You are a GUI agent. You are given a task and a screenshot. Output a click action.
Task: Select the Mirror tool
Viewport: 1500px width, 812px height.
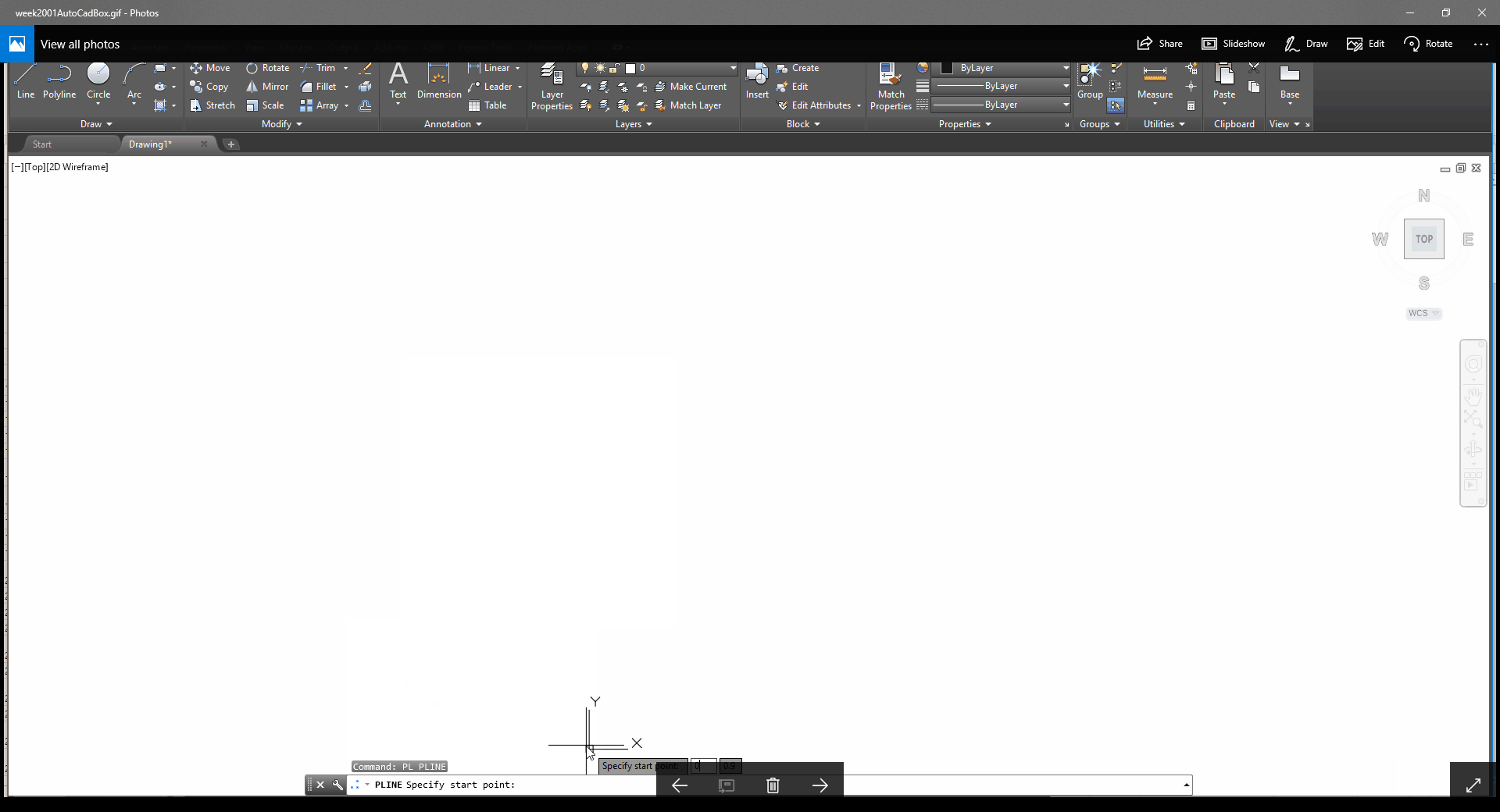(267, 87)
